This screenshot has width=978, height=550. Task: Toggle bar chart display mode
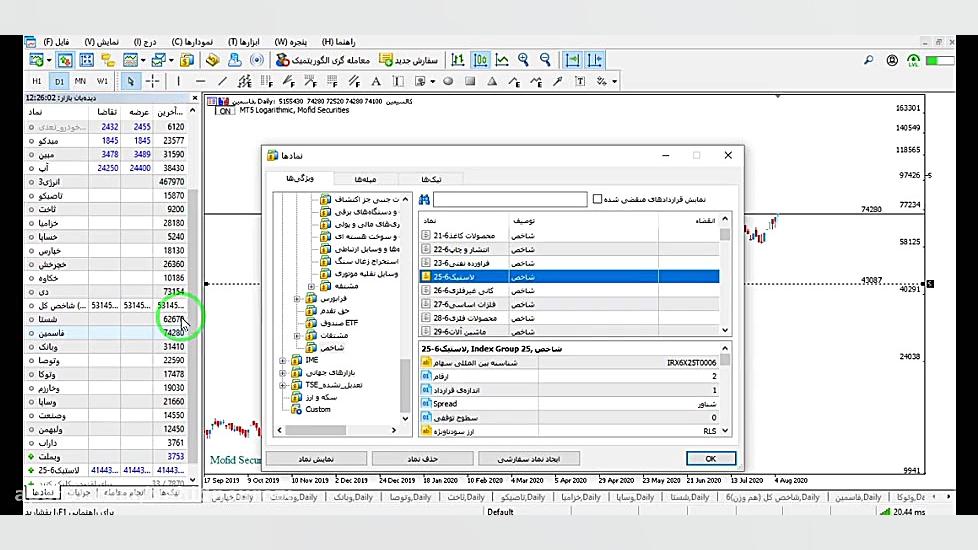[458, 60]
